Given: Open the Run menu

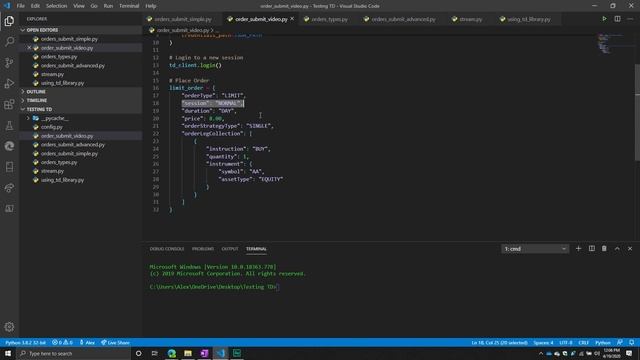Looking at the screenshot, I should click(x=108, y=6).
